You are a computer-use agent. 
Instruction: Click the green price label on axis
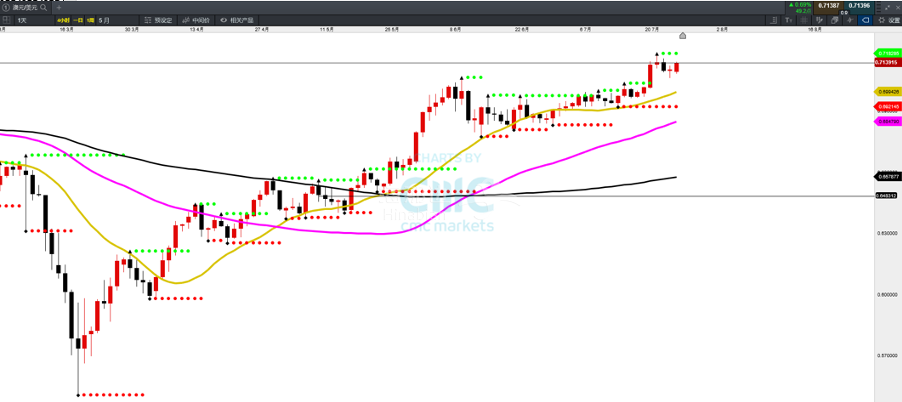tap(886, 53)
